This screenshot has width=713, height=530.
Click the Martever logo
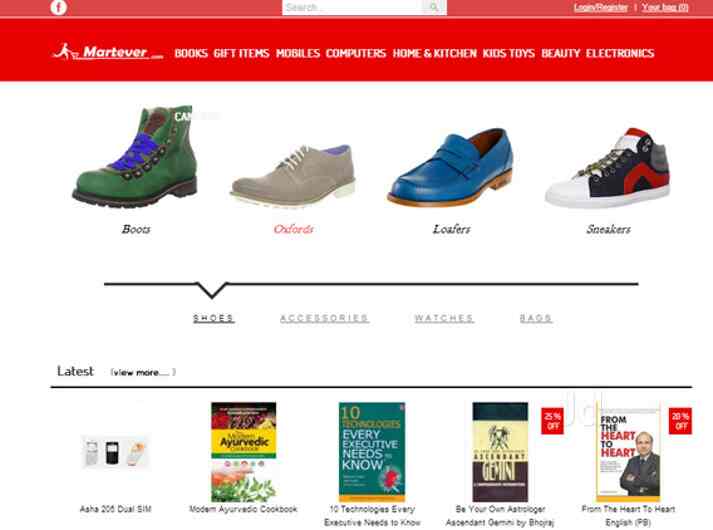click(x=108, y=52)
